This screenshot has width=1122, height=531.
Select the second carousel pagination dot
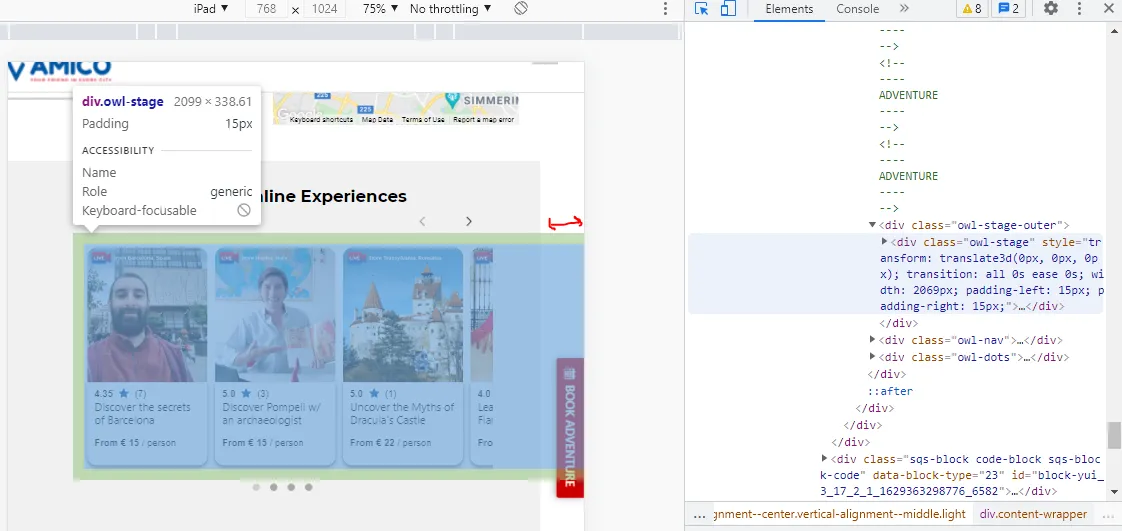click(x=273, y=487)
